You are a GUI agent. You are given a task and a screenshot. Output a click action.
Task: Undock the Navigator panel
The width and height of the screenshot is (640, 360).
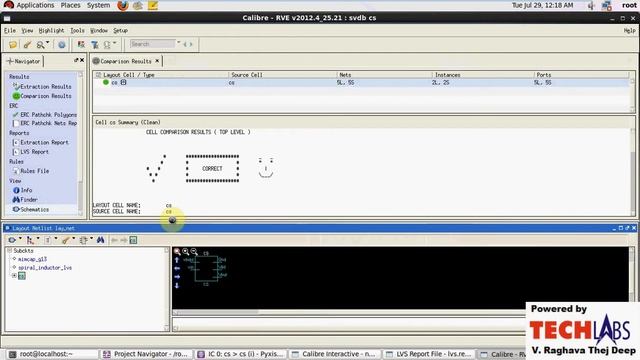(x=76, y=60)
